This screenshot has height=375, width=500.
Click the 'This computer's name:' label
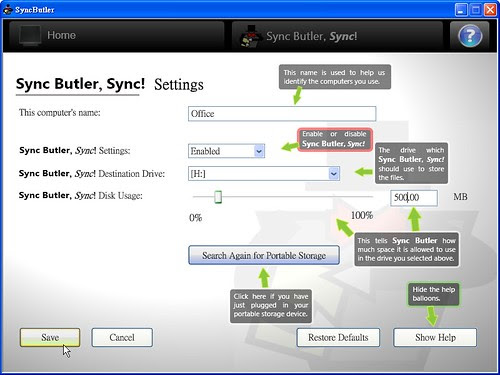(x=59, y=113)
